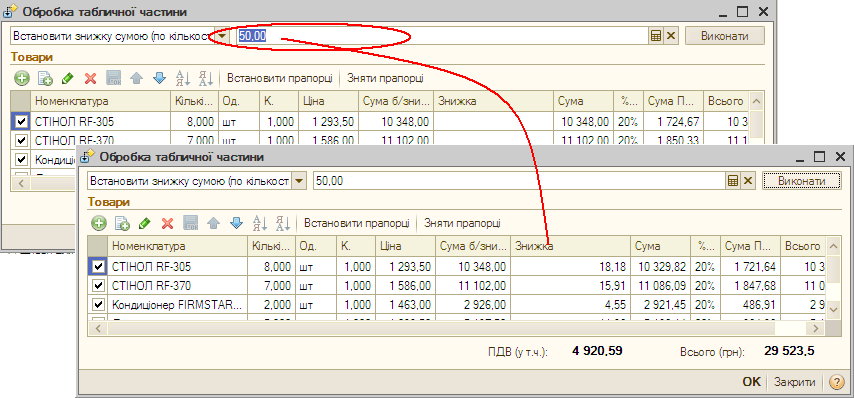Click vertical scrollbar up arrow in front window

click(x=833, y=247)
